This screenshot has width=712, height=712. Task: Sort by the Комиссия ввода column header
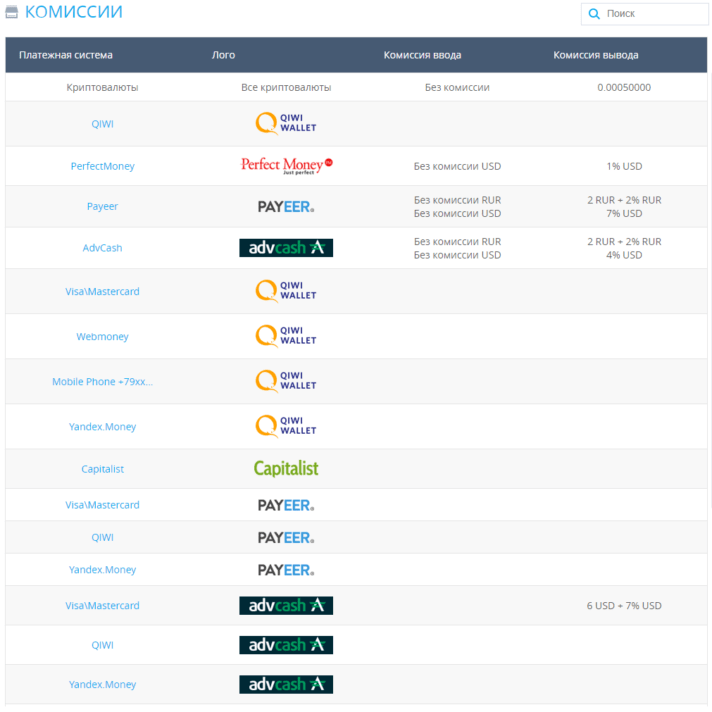click(x=422, y=55)
